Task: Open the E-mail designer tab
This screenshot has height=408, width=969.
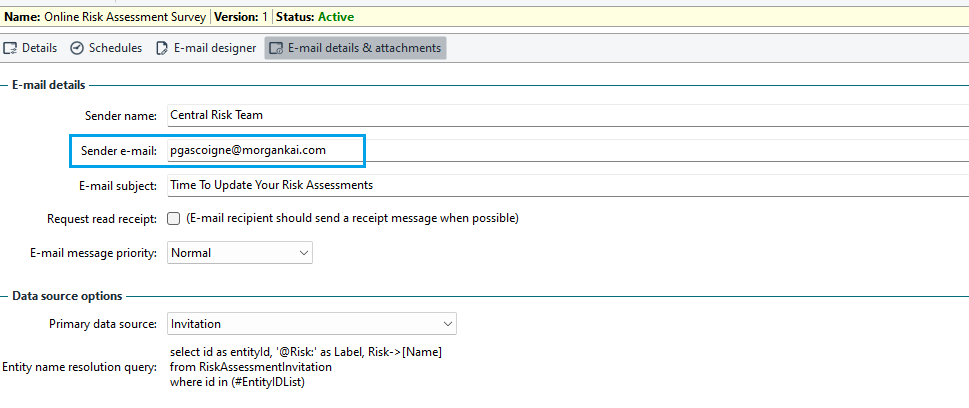Action: pos(206,48)
